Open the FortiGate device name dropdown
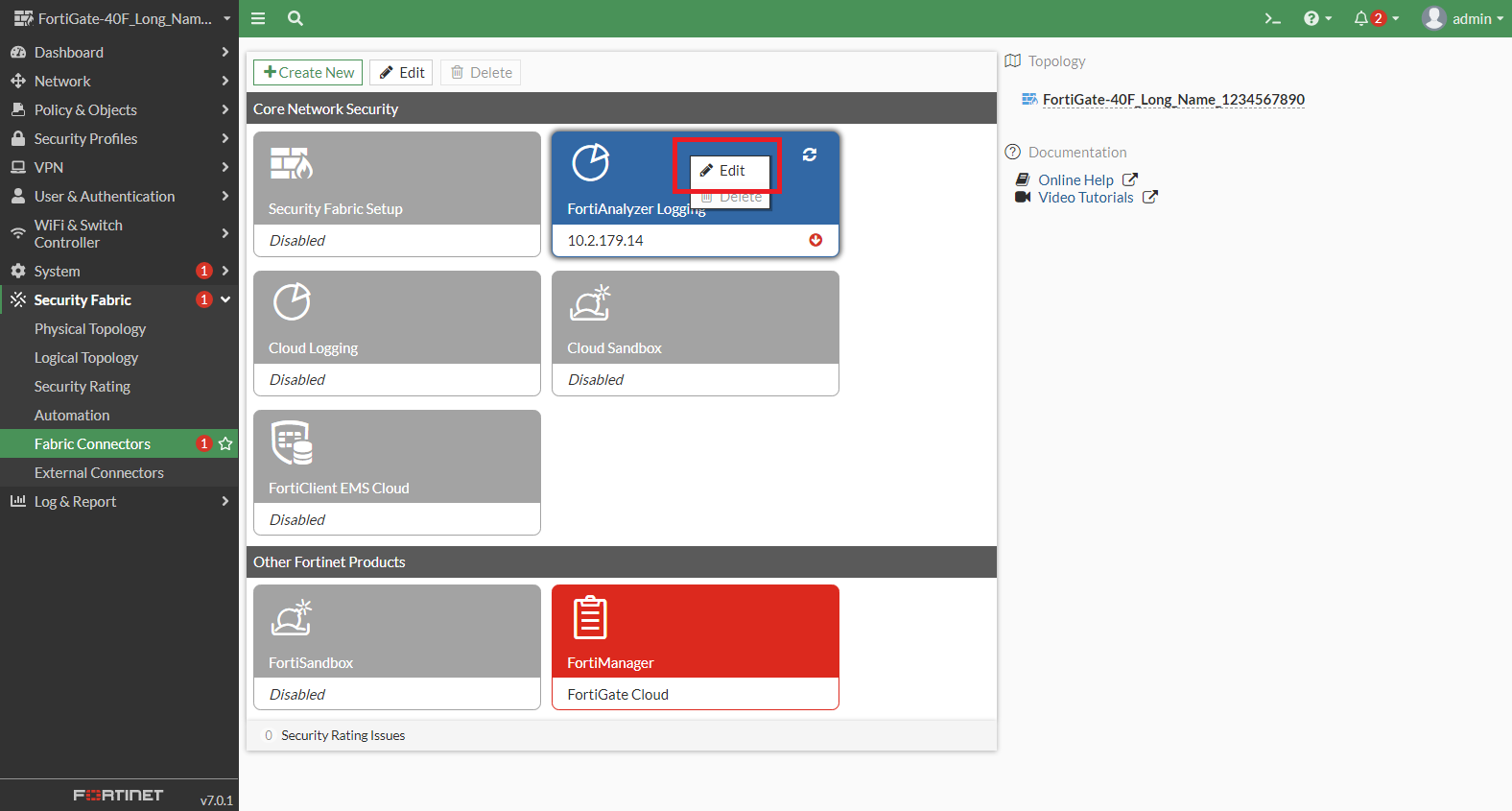 (x=122, y=18)
